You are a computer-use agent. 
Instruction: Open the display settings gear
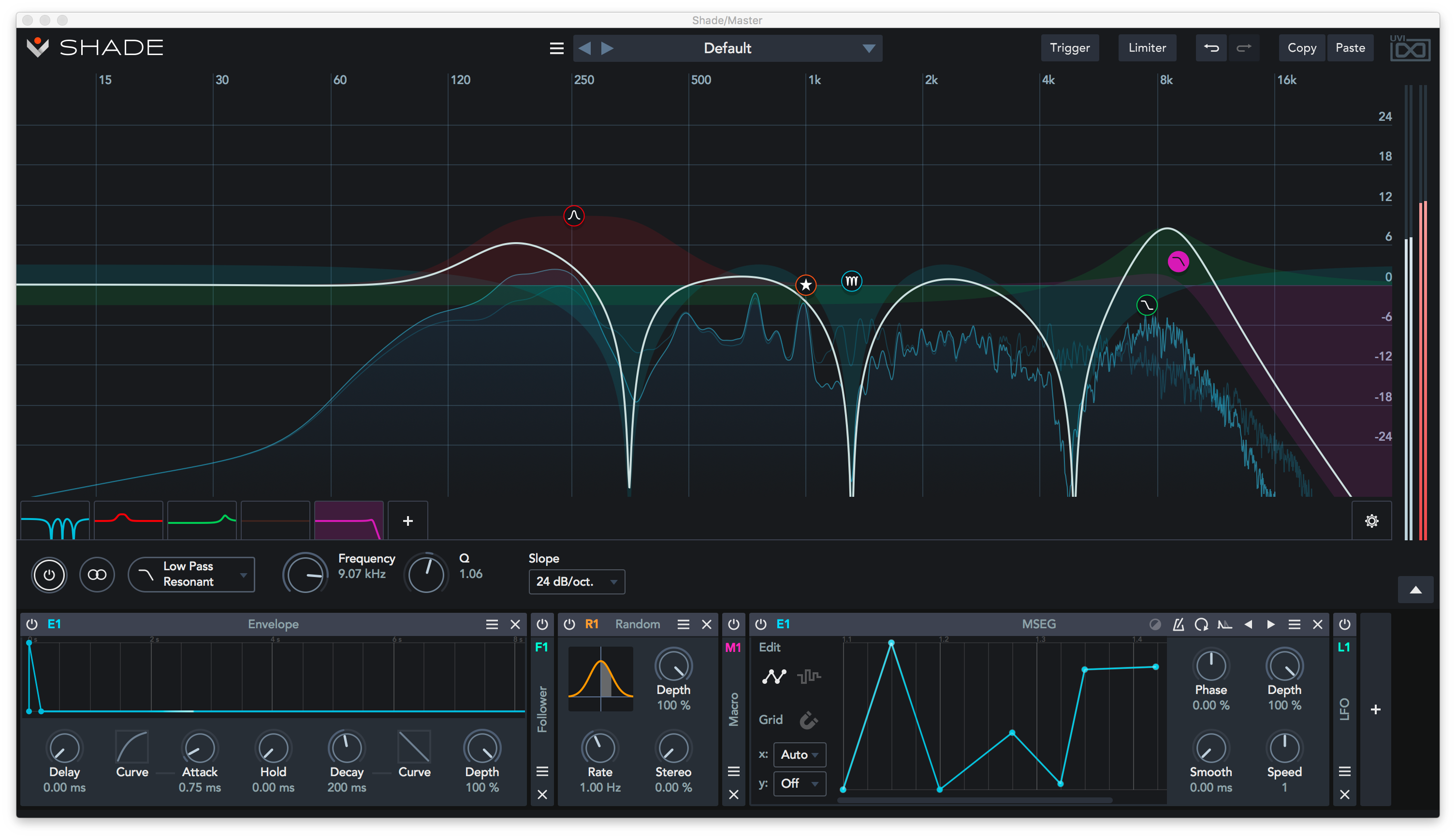pyautogui.click(x=1371, y=521)
